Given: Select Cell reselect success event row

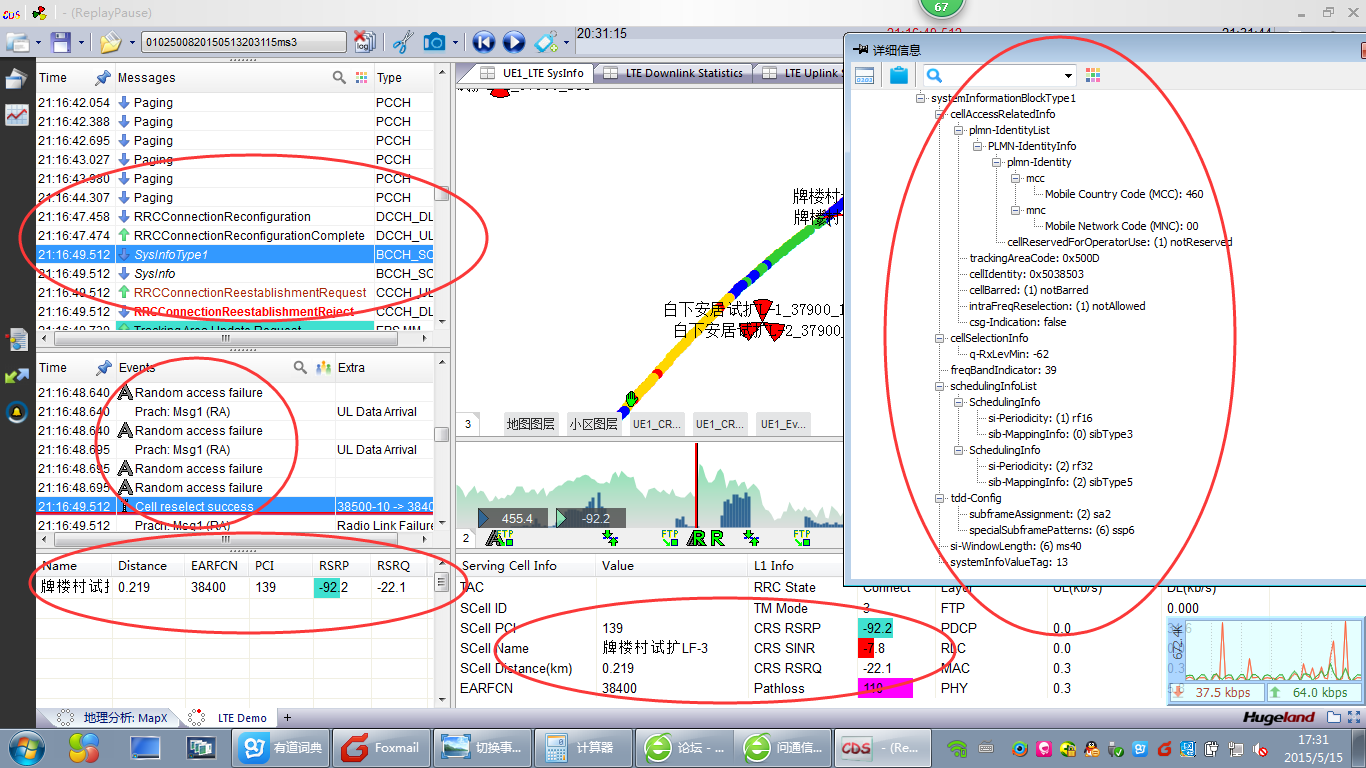Looking at the screenshot, I should point(235,506).
